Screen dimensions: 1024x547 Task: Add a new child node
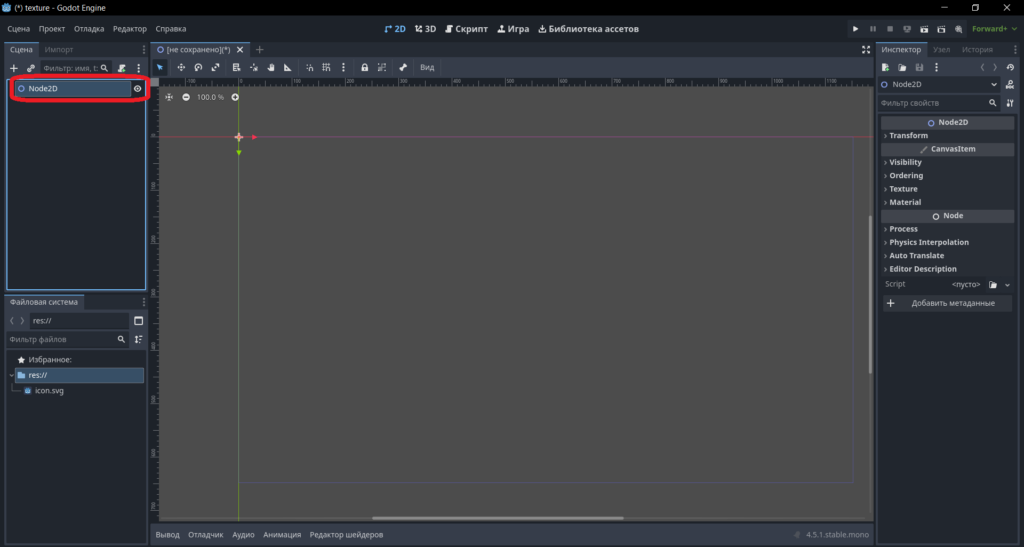click(14, 68)
